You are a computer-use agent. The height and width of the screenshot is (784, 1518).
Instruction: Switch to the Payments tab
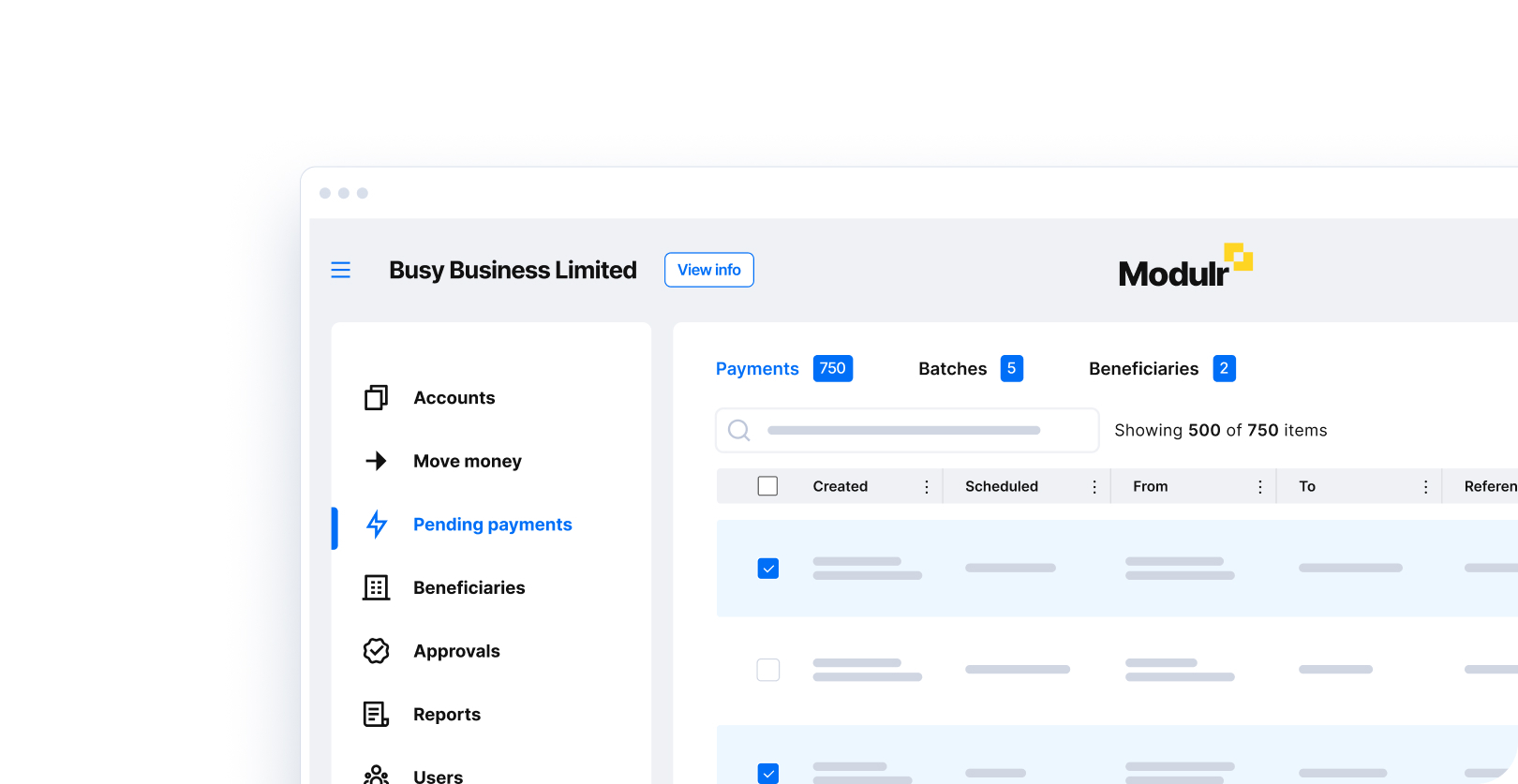tap(757, 369)
